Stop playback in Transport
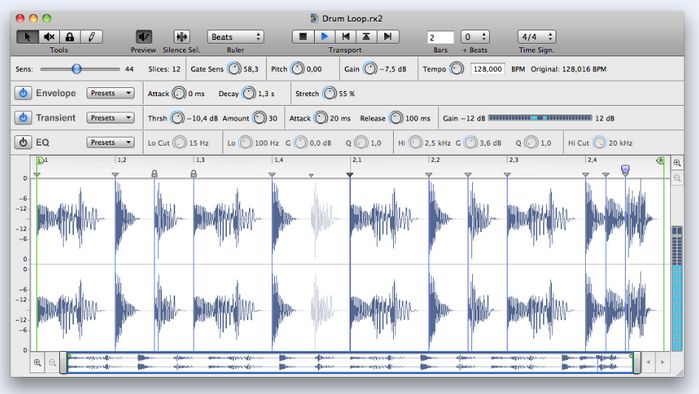 click(303, 37)
